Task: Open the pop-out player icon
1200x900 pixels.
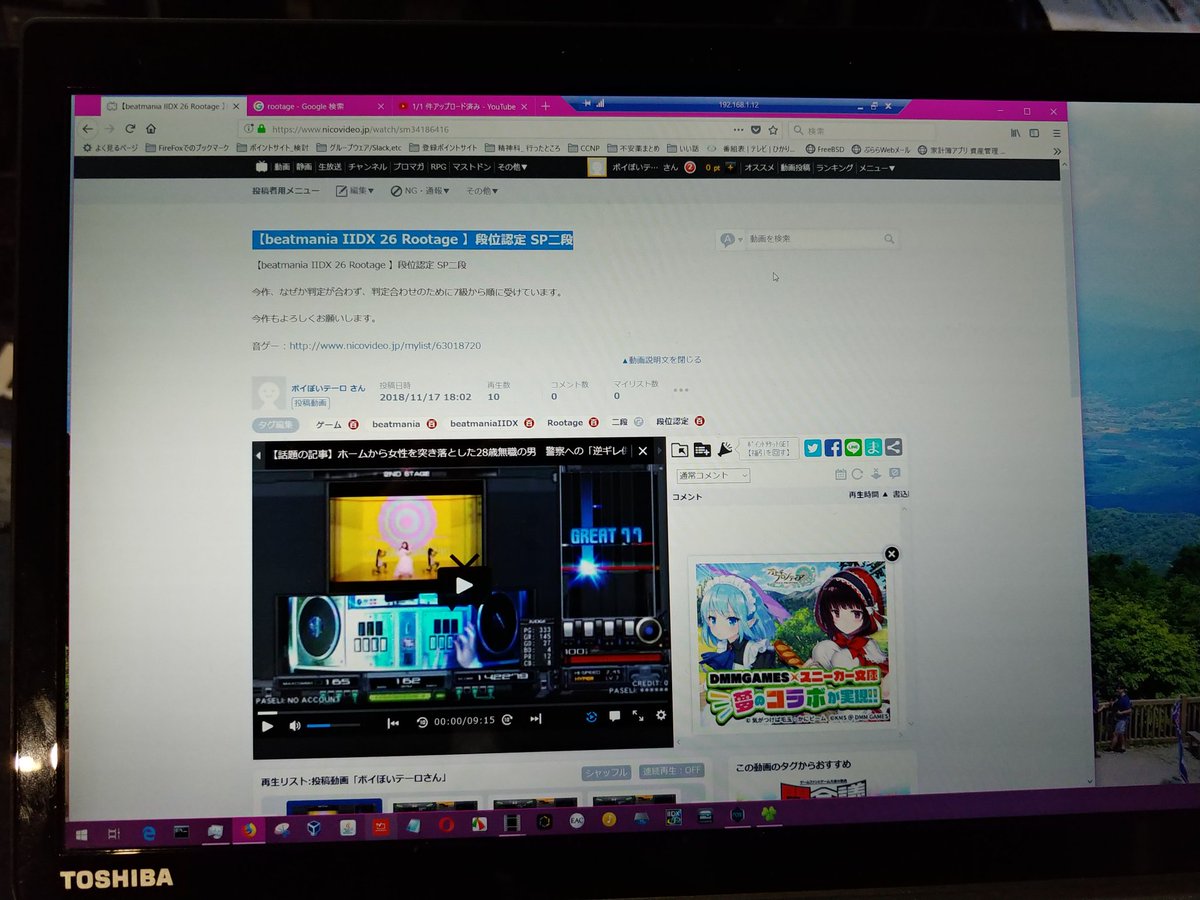Action: click(x=680, y=450)
